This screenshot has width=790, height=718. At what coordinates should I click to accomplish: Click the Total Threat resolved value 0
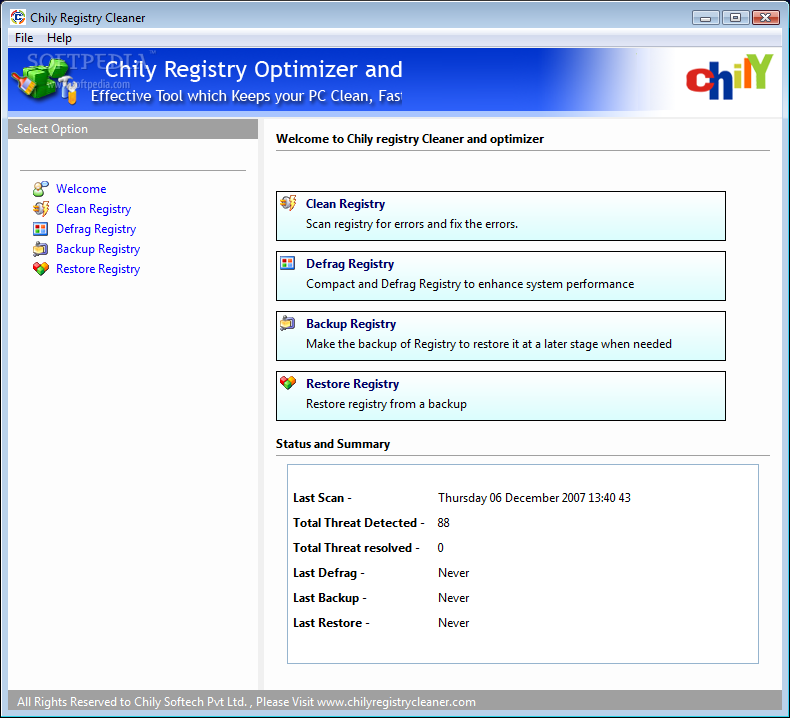point(440,548)
